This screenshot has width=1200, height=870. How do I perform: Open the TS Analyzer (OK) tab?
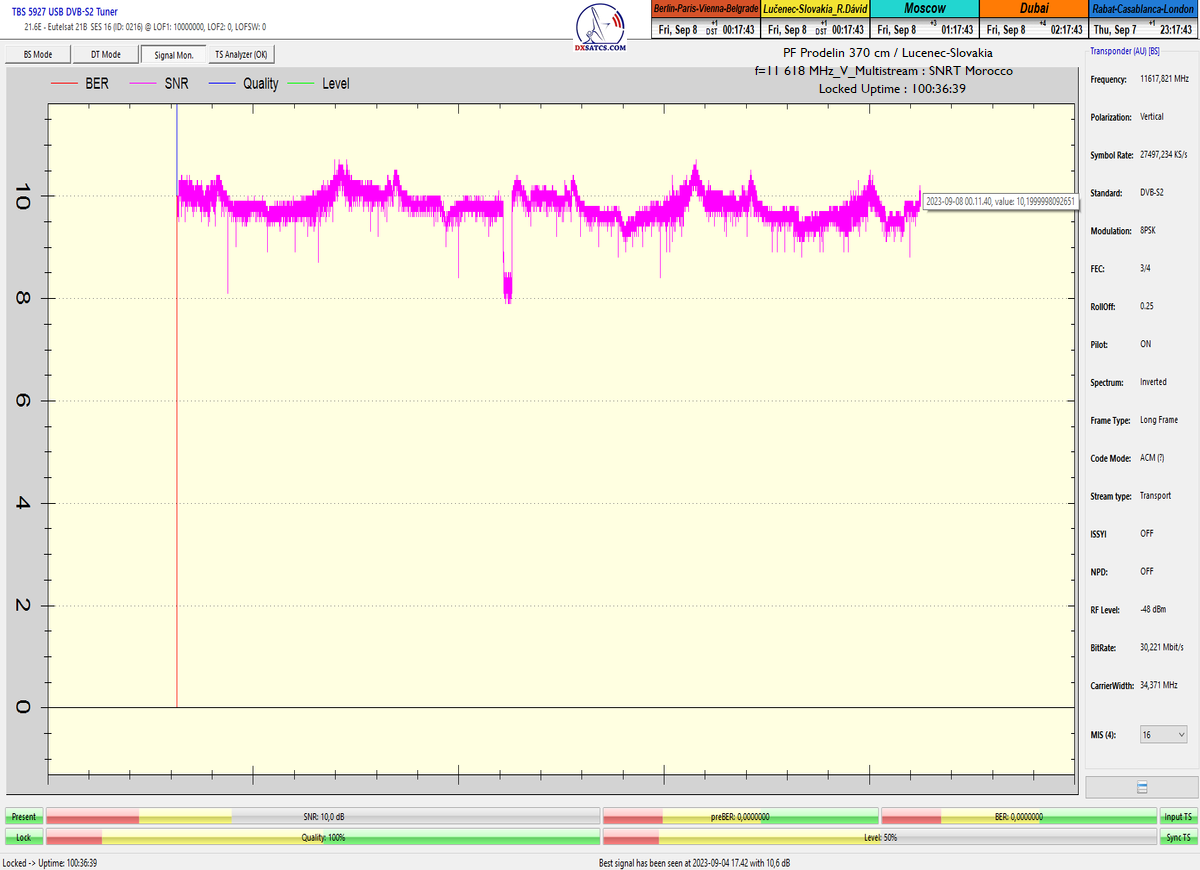pyautogui.click(x=241, y=55)
